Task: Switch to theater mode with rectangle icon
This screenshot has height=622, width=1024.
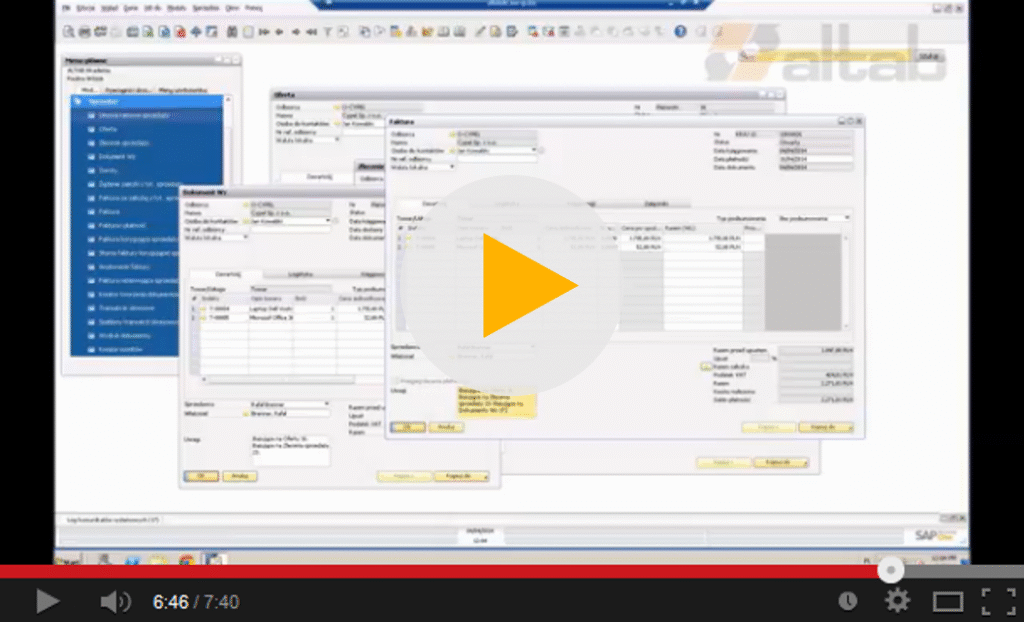Action: coord(947,601)
